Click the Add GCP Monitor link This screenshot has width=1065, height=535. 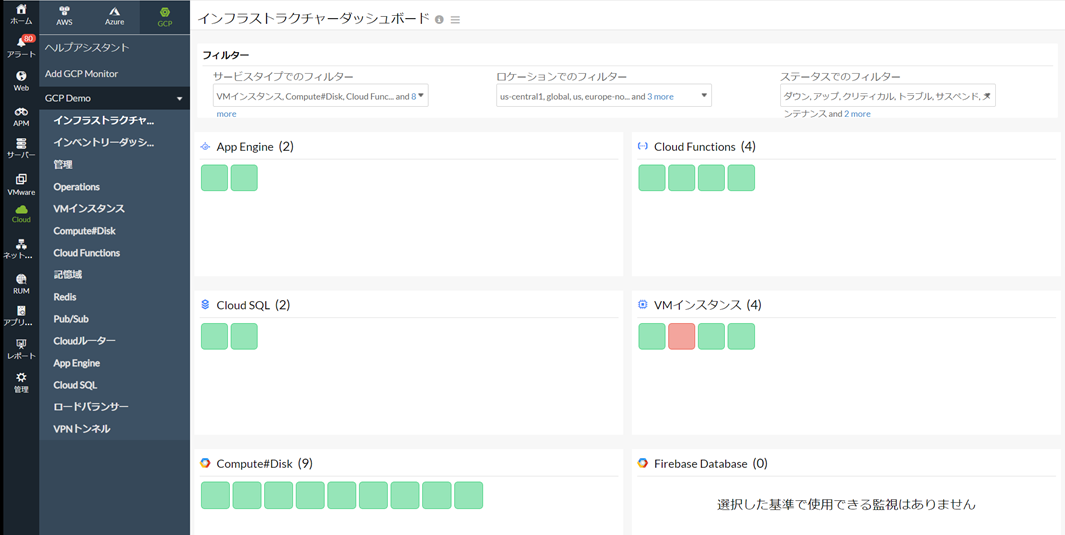pos(81,74)
